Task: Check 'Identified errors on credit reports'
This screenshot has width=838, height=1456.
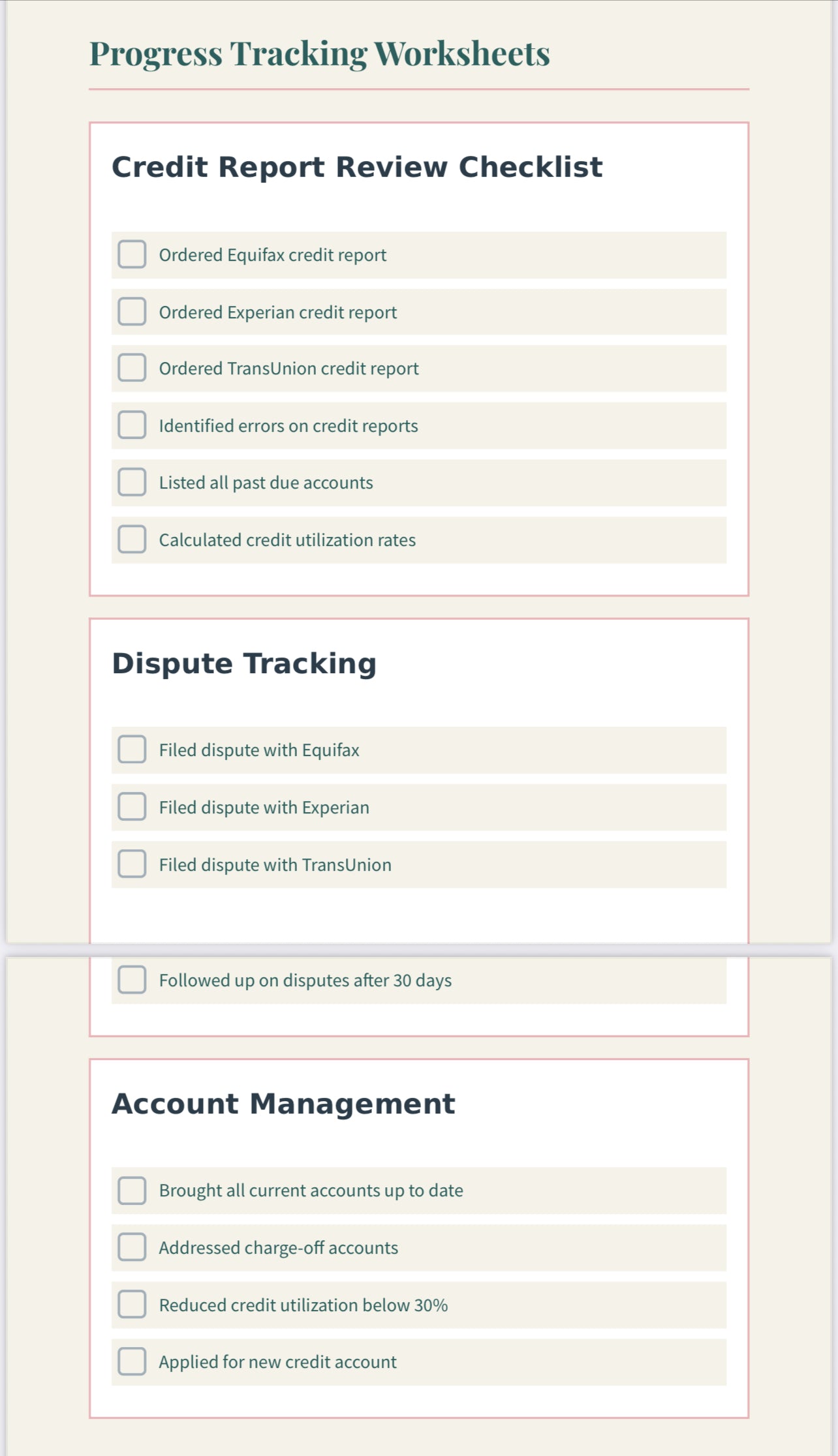Action: coord(132,425)
